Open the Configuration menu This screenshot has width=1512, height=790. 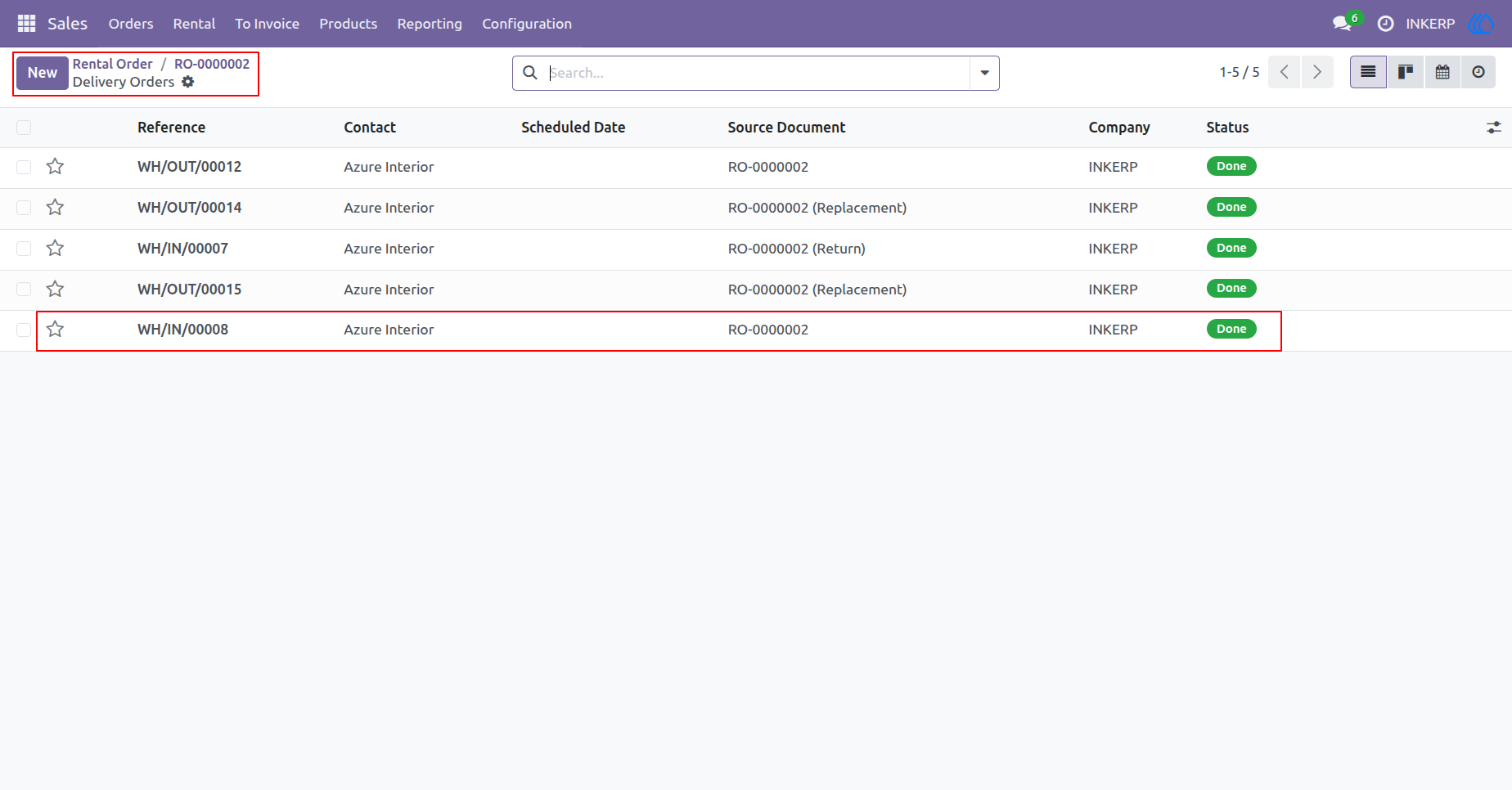pyautogui.click(x=527, y=24)
